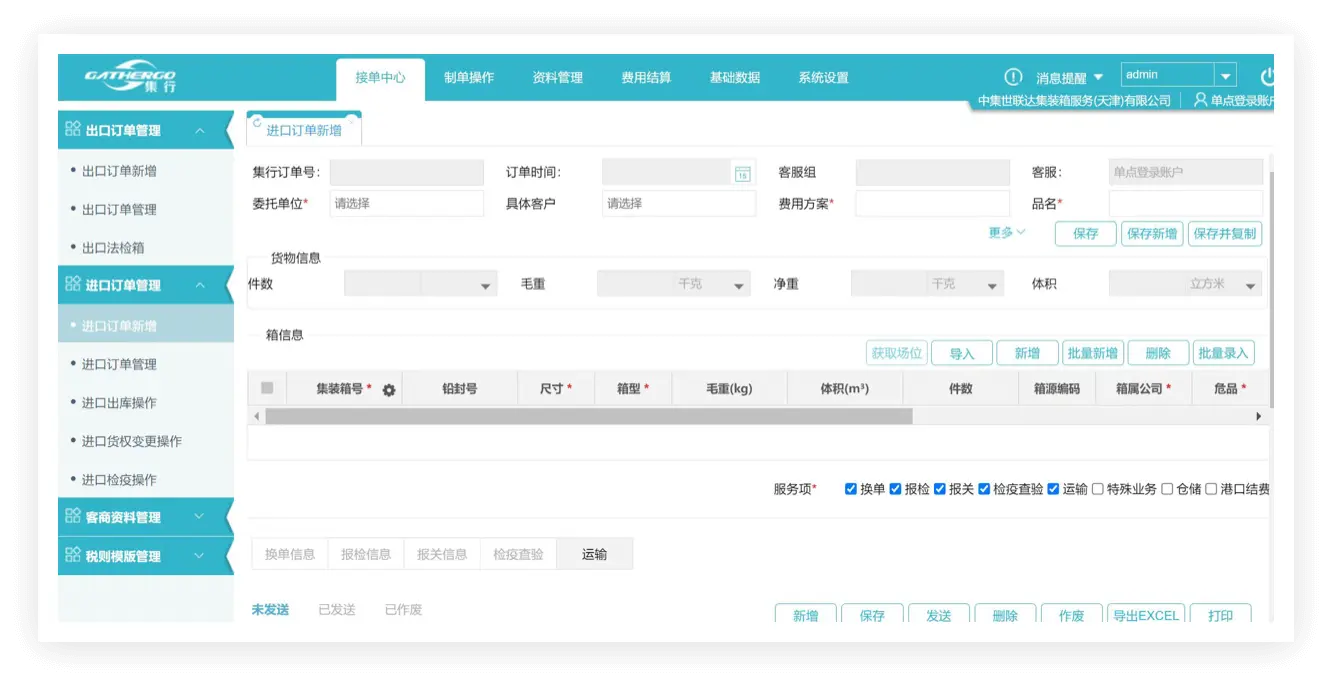Click the grid icon of 出口订单管理 header
The width and height of the screenshot is (1332, 678).
(72, 129)
